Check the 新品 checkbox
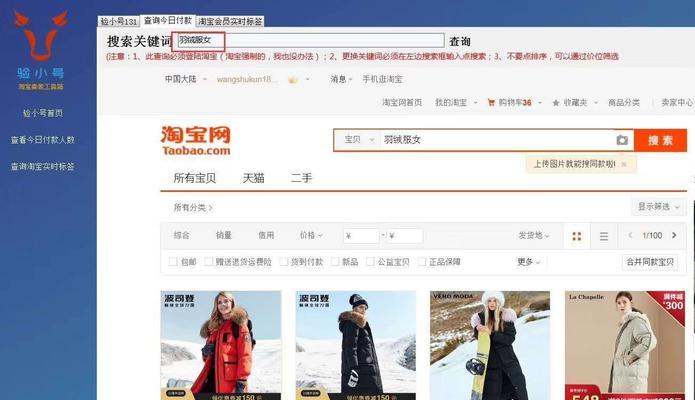 tap(335, 262)
